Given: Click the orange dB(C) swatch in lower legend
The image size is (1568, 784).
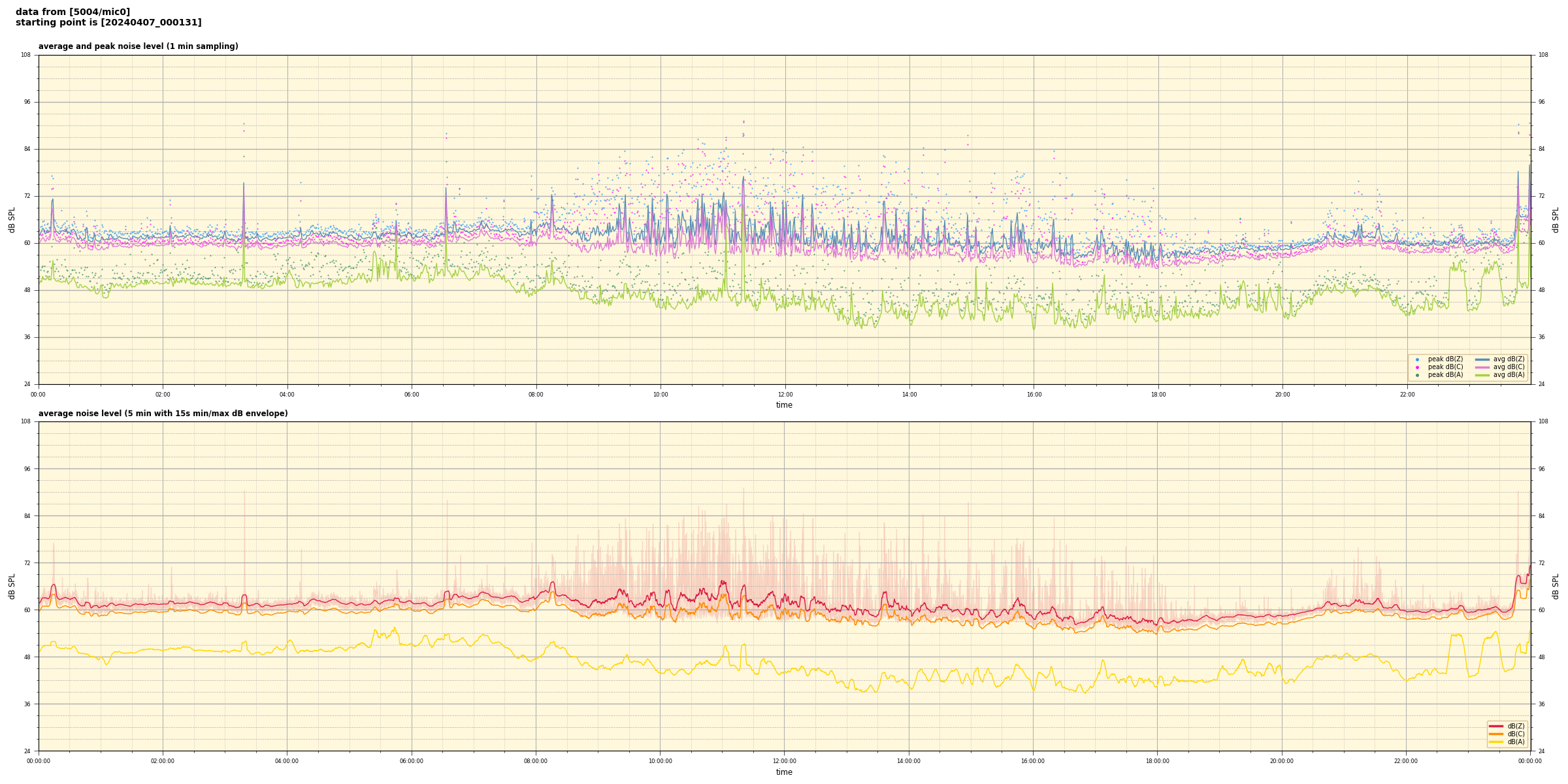Looking at the screenshot, I should [1496, 734].
